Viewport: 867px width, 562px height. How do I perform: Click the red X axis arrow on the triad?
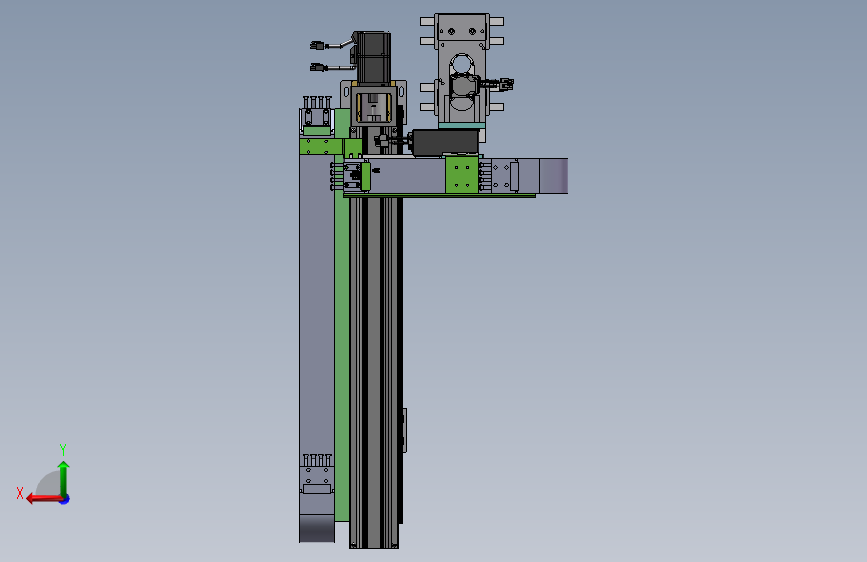tap(44, 499)
